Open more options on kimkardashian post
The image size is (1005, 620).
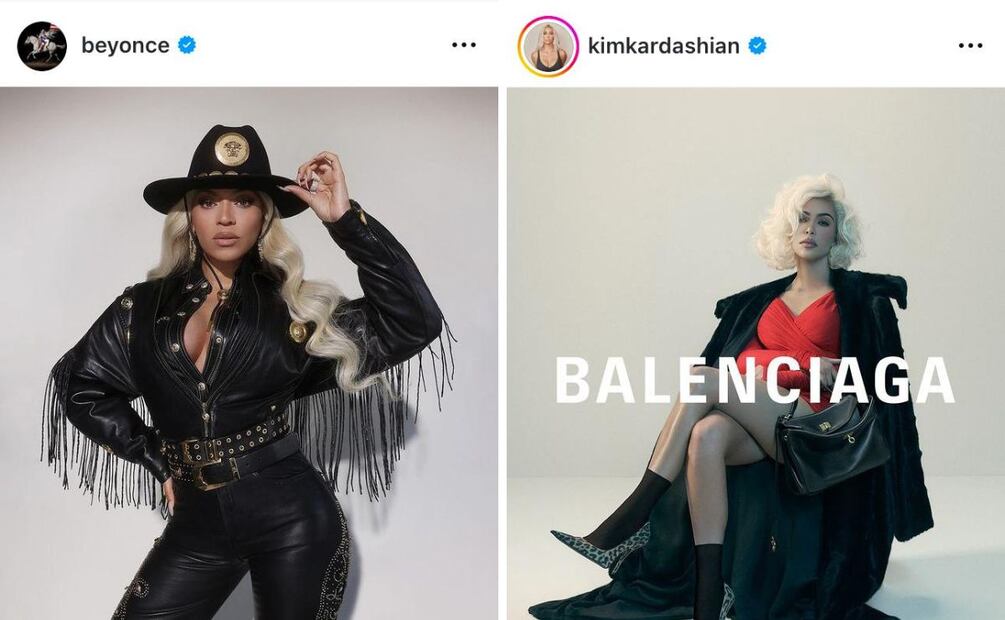coord(970,46)
